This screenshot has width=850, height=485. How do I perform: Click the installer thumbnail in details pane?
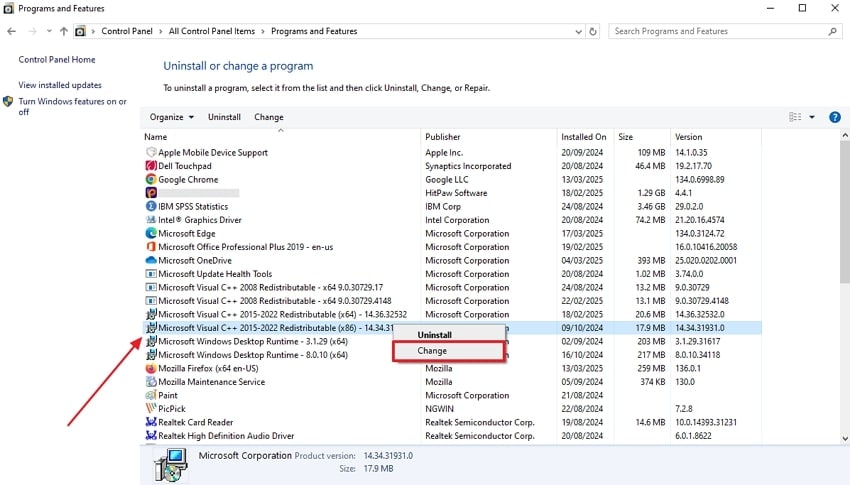[x=171, y=465]
